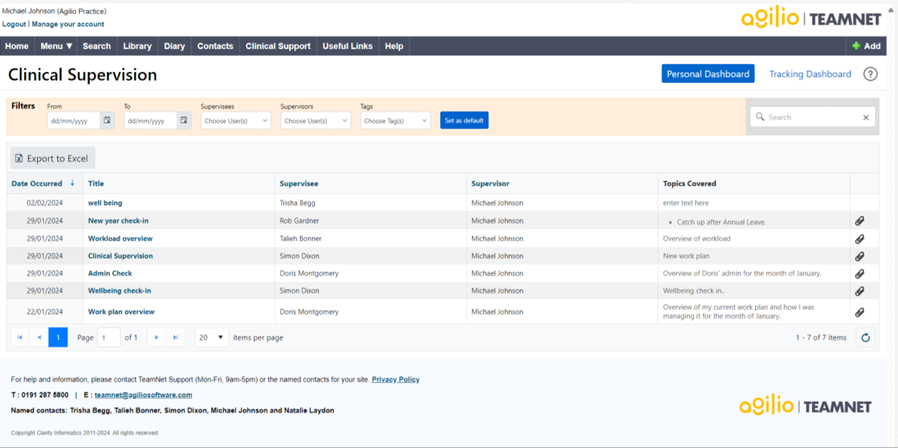
Task: Open the To date calendar picker
Action: click(184, 120)
